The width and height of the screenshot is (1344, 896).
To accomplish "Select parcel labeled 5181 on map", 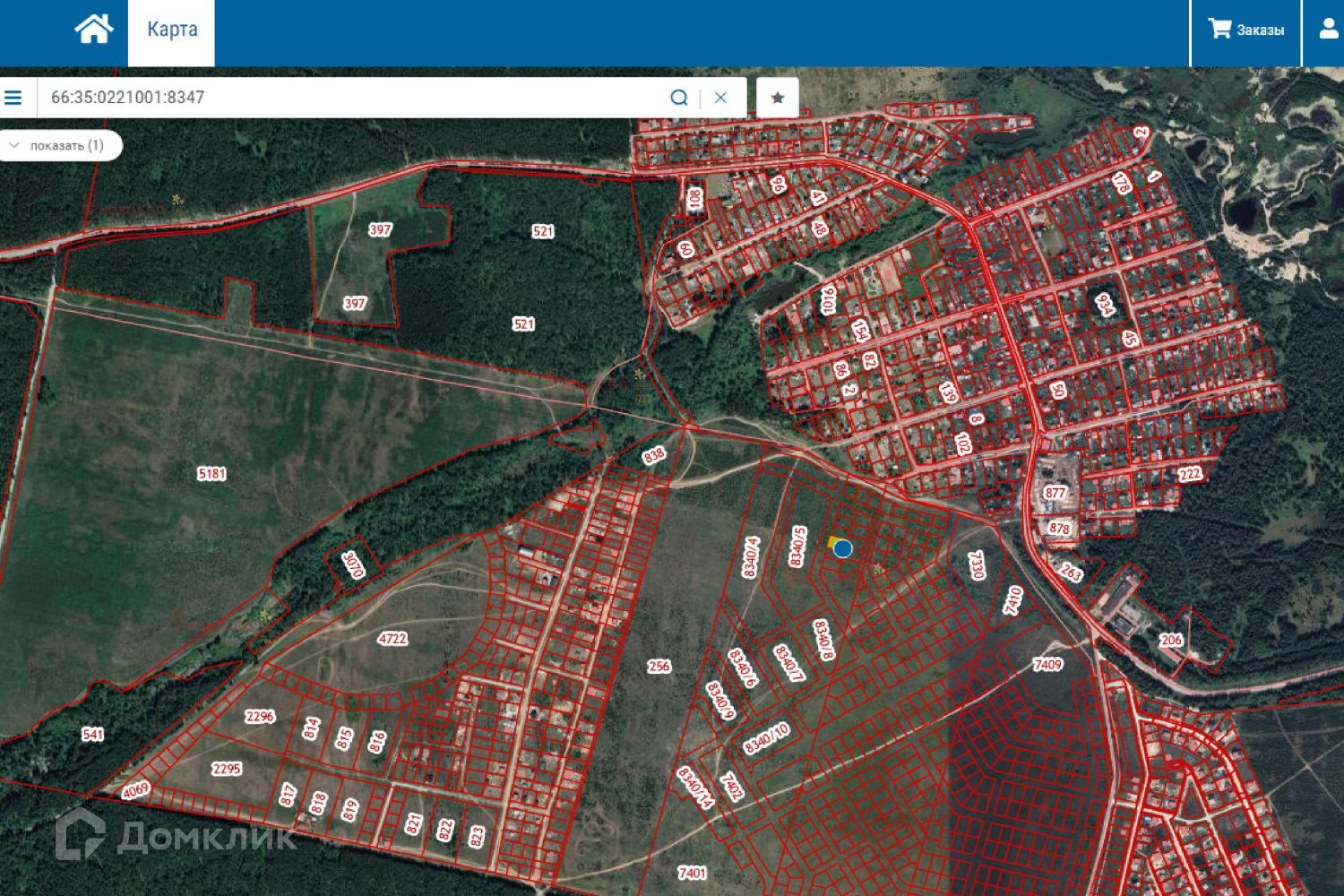I will pyautogui.click(x=211, y=473).
